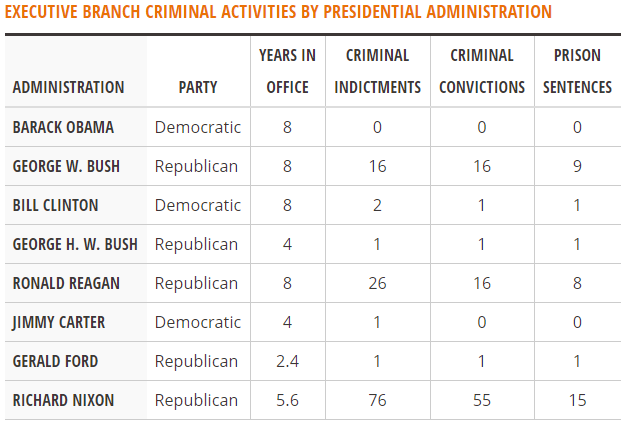Click Ford's 2.4 years in office cell

(x=288, y=361)
